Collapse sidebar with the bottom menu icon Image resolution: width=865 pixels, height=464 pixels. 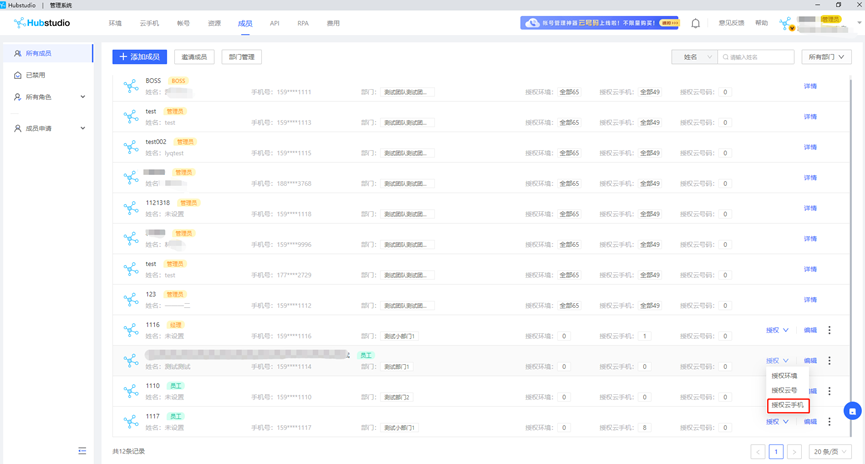point(82,451)
